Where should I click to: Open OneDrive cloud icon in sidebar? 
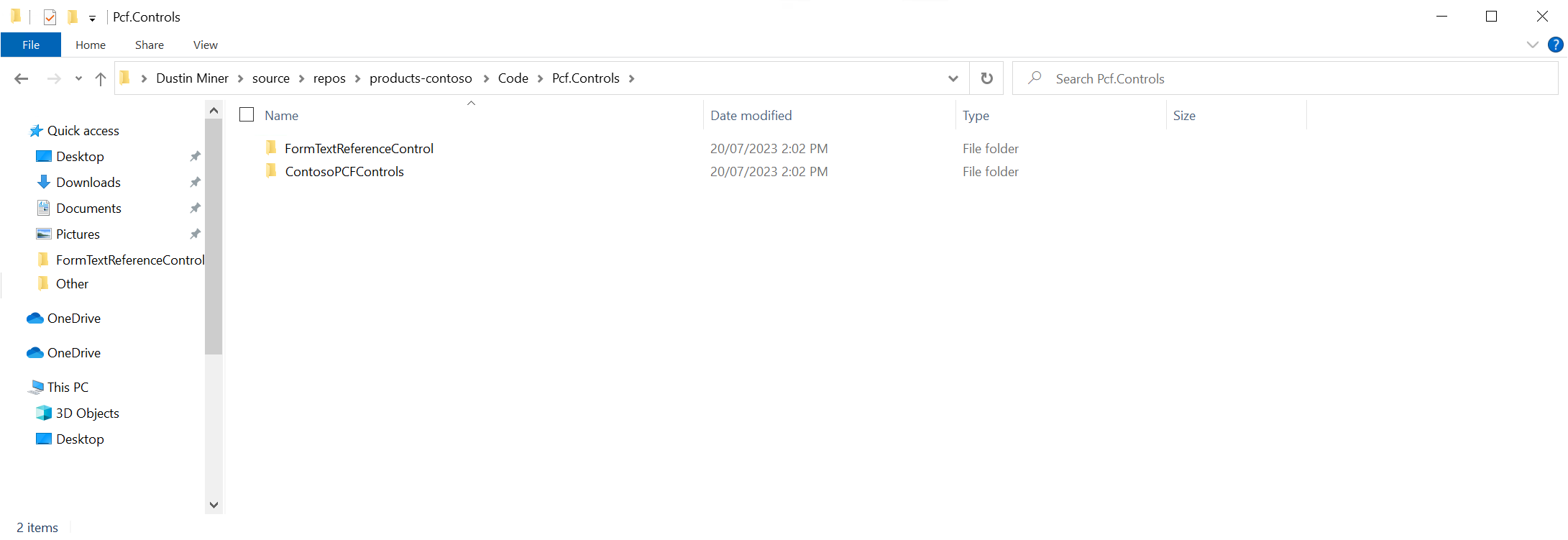[35, 319]
